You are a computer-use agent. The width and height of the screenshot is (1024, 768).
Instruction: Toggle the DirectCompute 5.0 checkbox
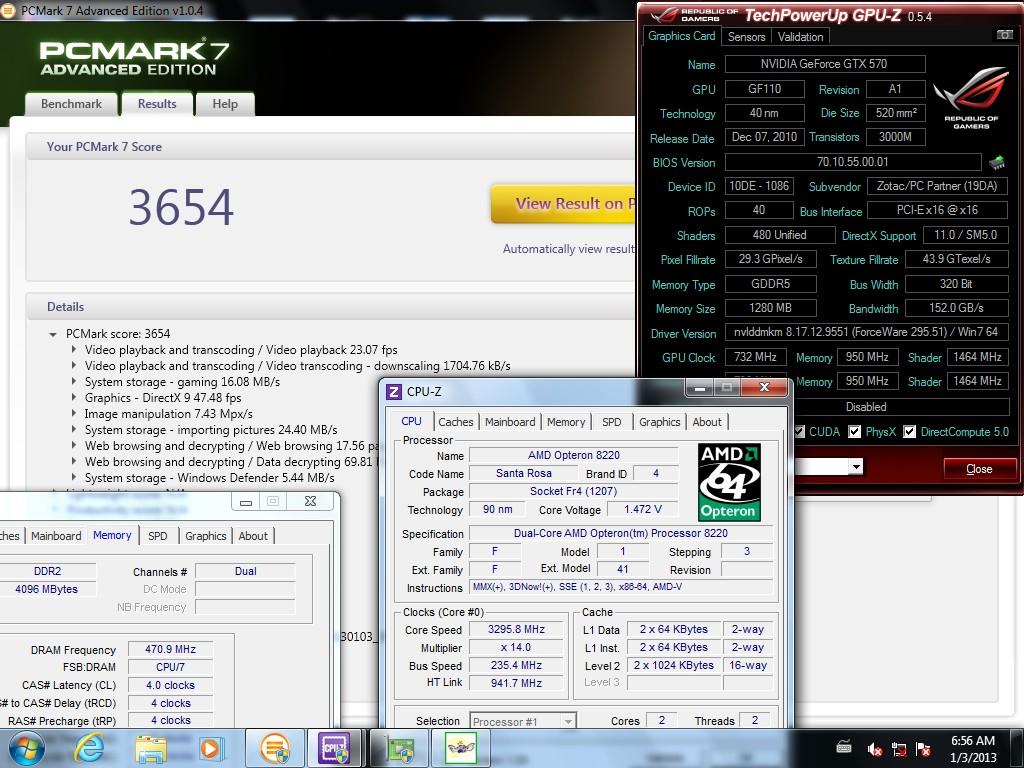pyautogui.click(x=909, y=432)
